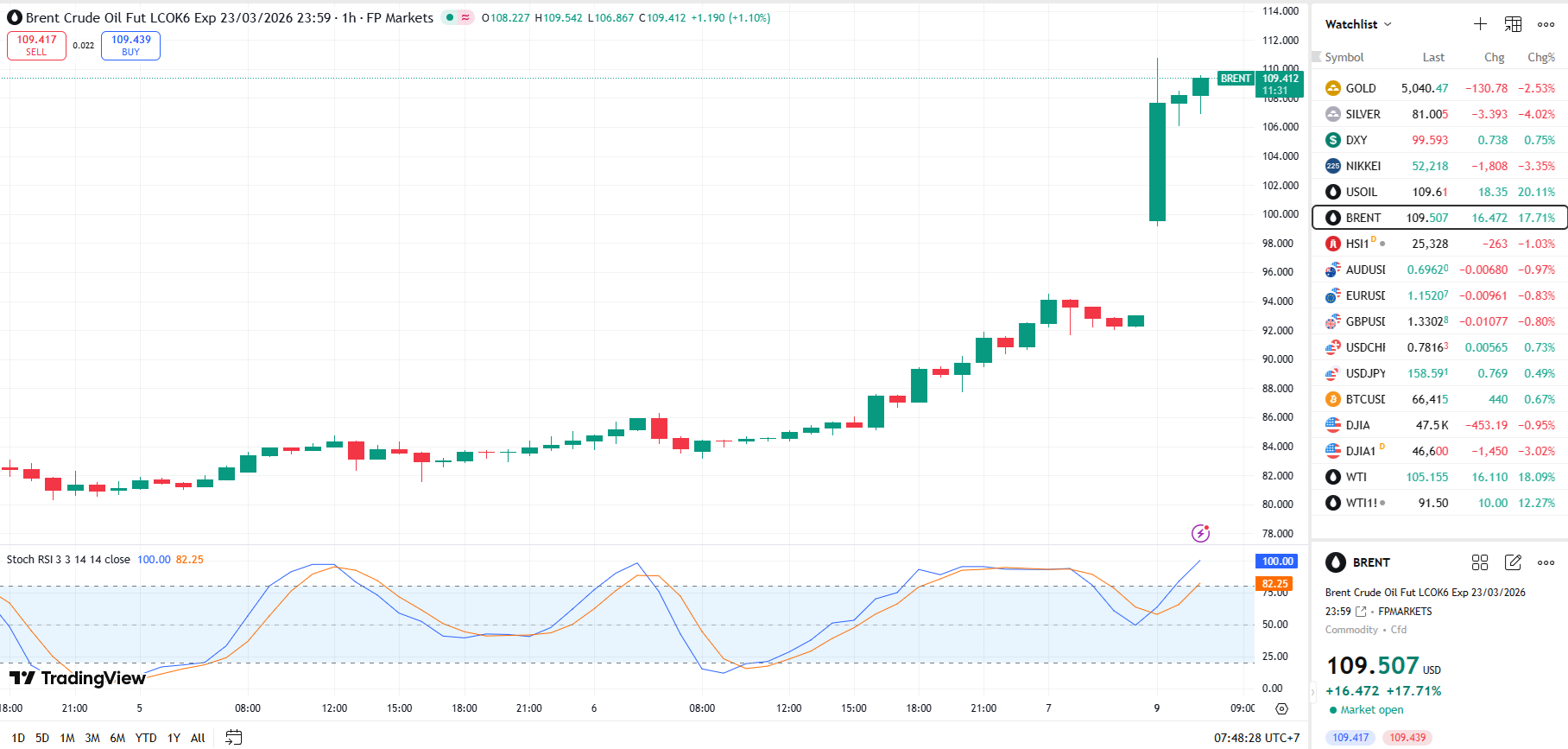Click the blue BUY 109.439 button
The width and height of the screenshot is (1568, 749).
coord(130,45)
